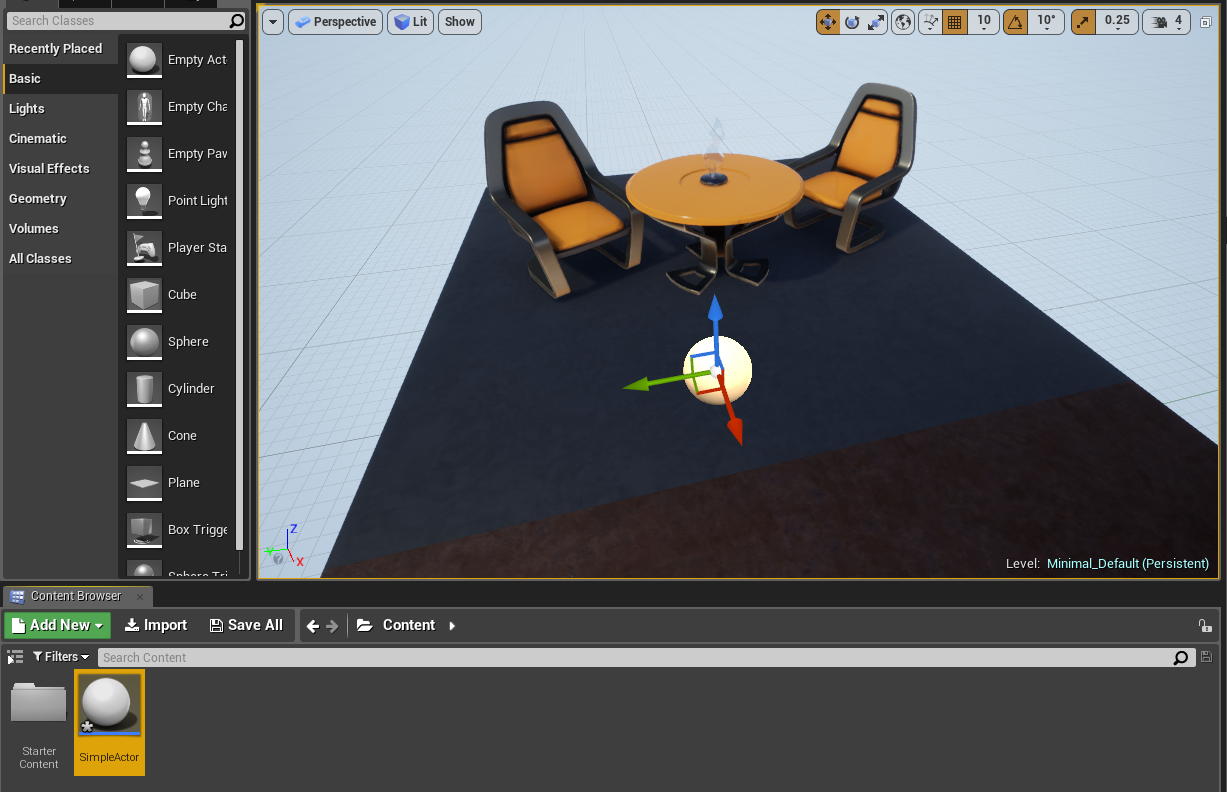Select the Geometry category in Place Actors
The image size is (1227, 792).
(x=38, y=199)
